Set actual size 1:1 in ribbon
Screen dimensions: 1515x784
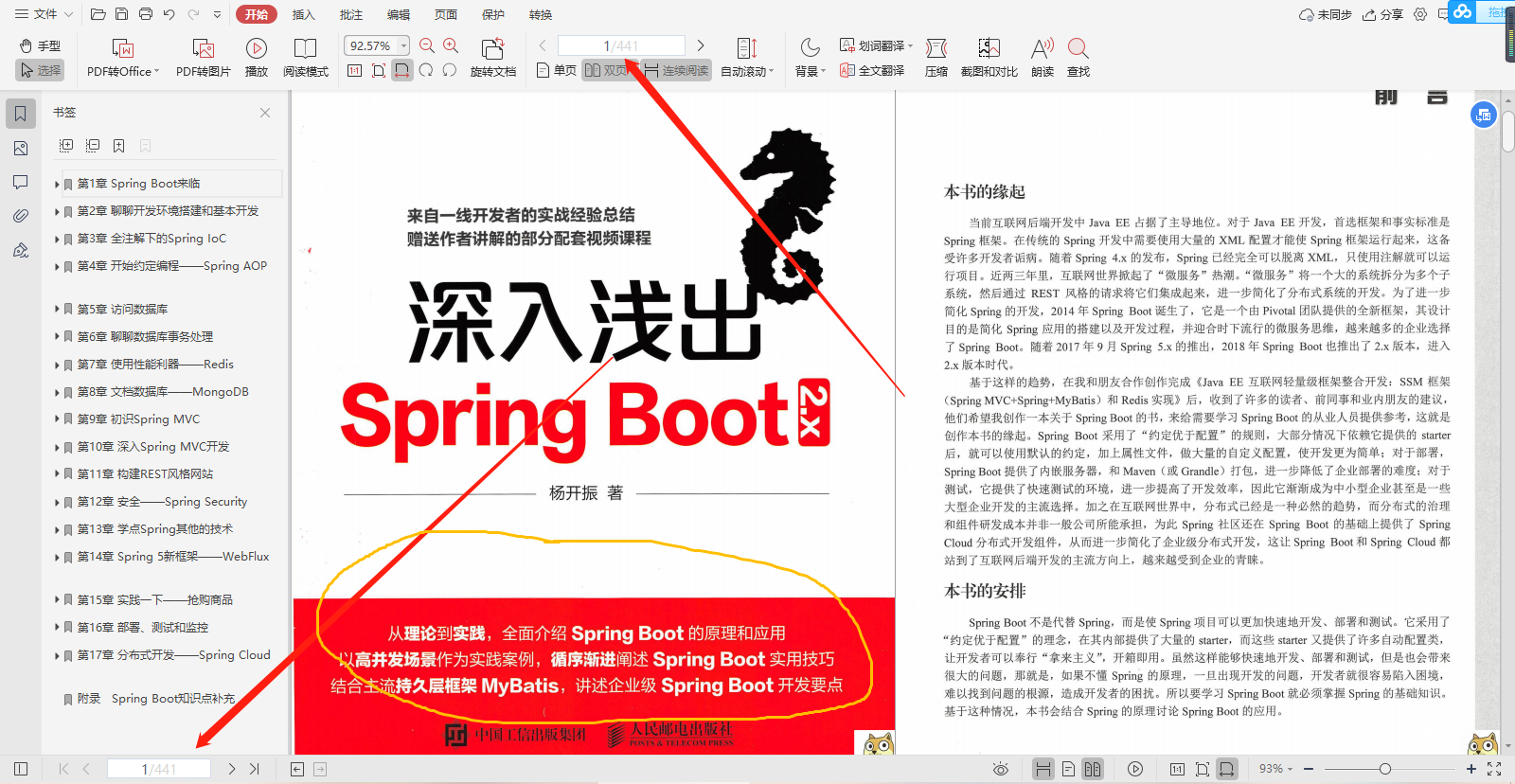click(x=354, y=71)
